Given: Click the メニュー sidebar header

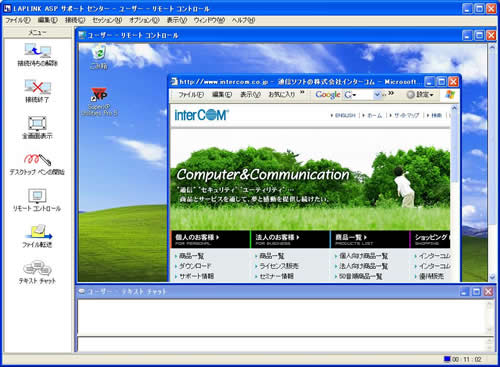Looking at the screenshot, I should 37,32.
